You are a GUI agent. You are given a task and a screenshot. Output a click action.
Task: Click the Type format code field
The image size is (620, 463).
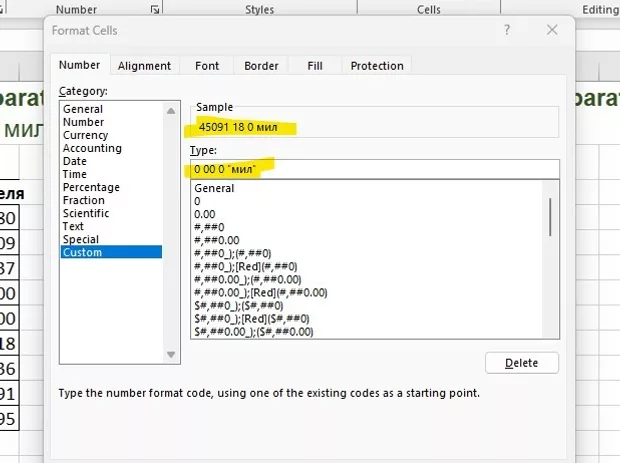[374, 170]
